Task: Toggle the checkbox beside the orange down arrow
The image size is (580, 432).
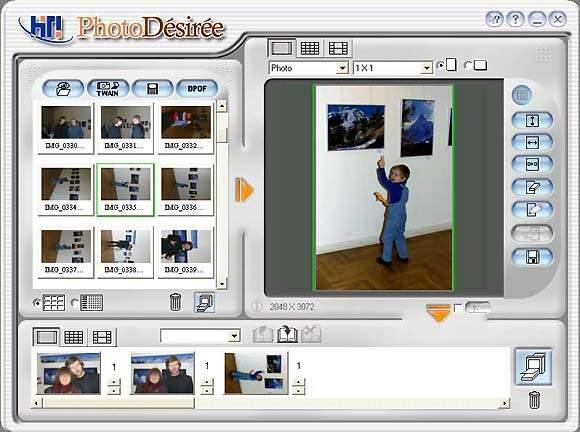Action: click(458, 308)
